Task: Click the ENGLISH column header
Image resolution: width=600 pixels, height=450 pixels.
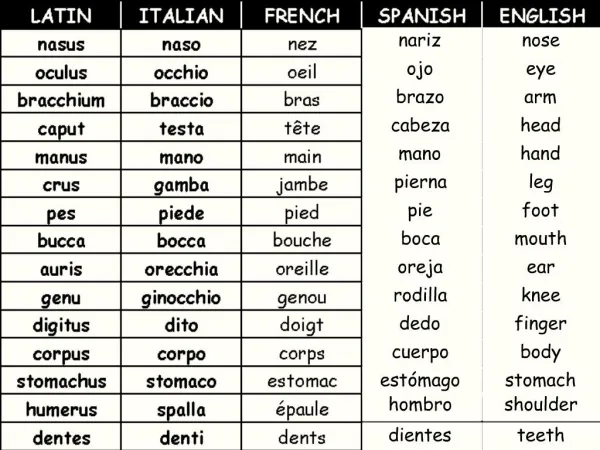Action: tap(542, 15)
